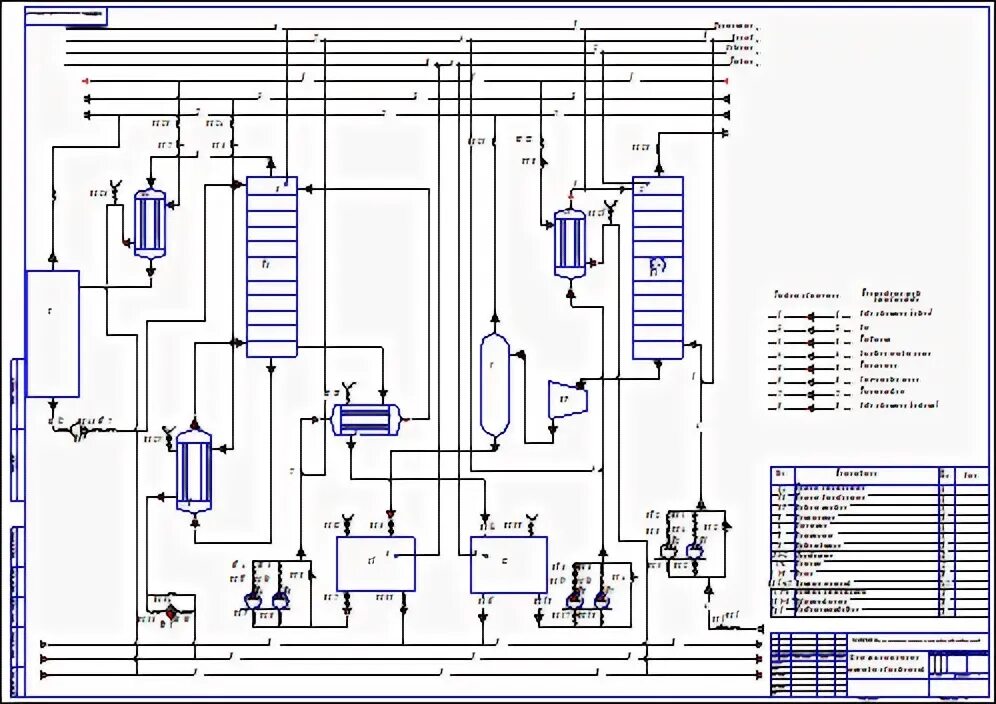This screenshot has height=704, width=996.
Task: Select the bottom-center left rectangular tank
Action: 375,564
